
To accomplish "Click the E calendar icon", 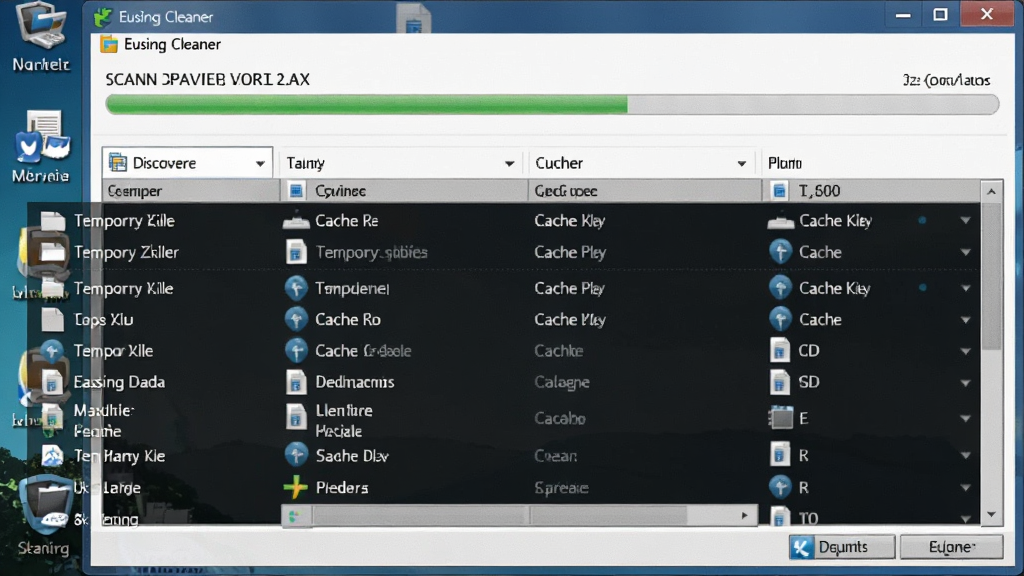I will (780, 418).
